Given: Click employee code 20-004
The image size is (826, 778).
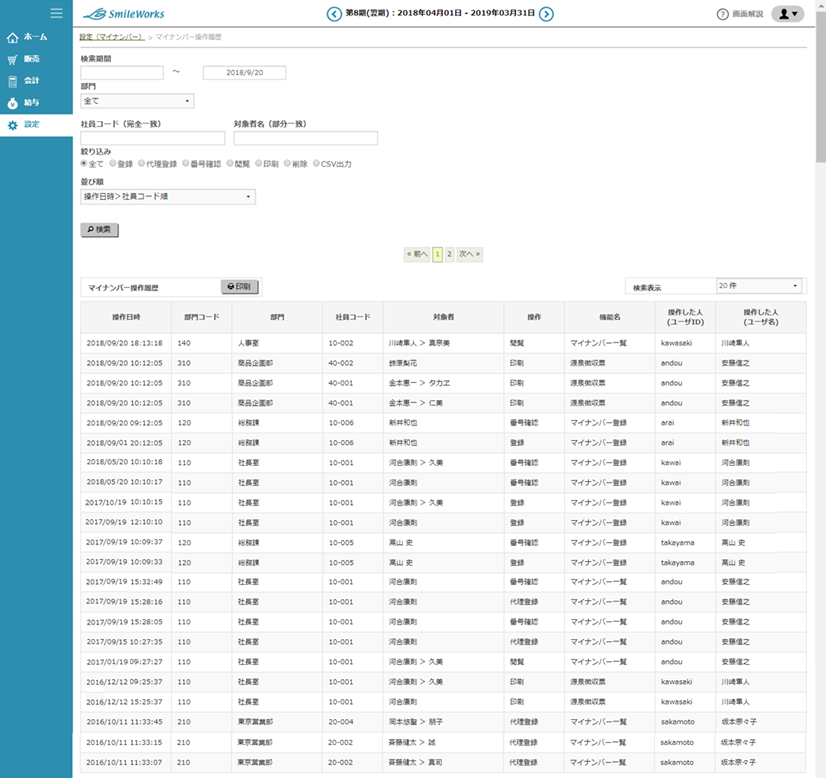Looking at the screenshot, I should pyautogui.click(x=341, y=722).
